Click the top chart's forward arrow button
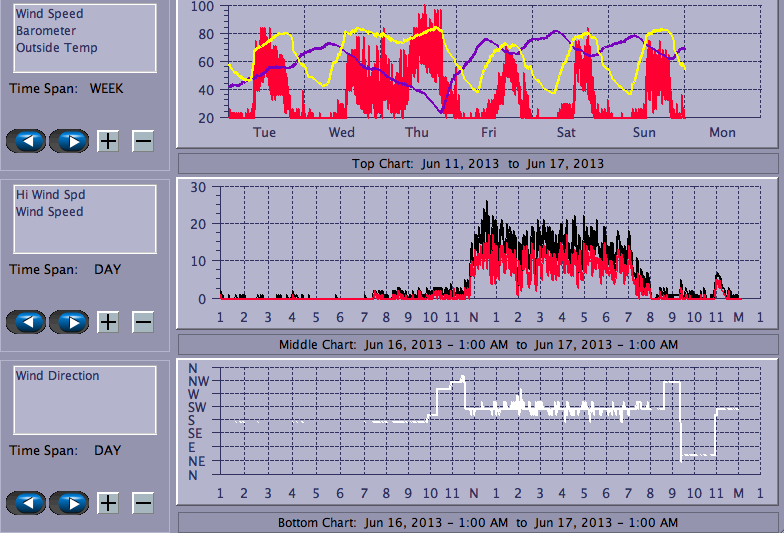 click(x=69, y=141)
